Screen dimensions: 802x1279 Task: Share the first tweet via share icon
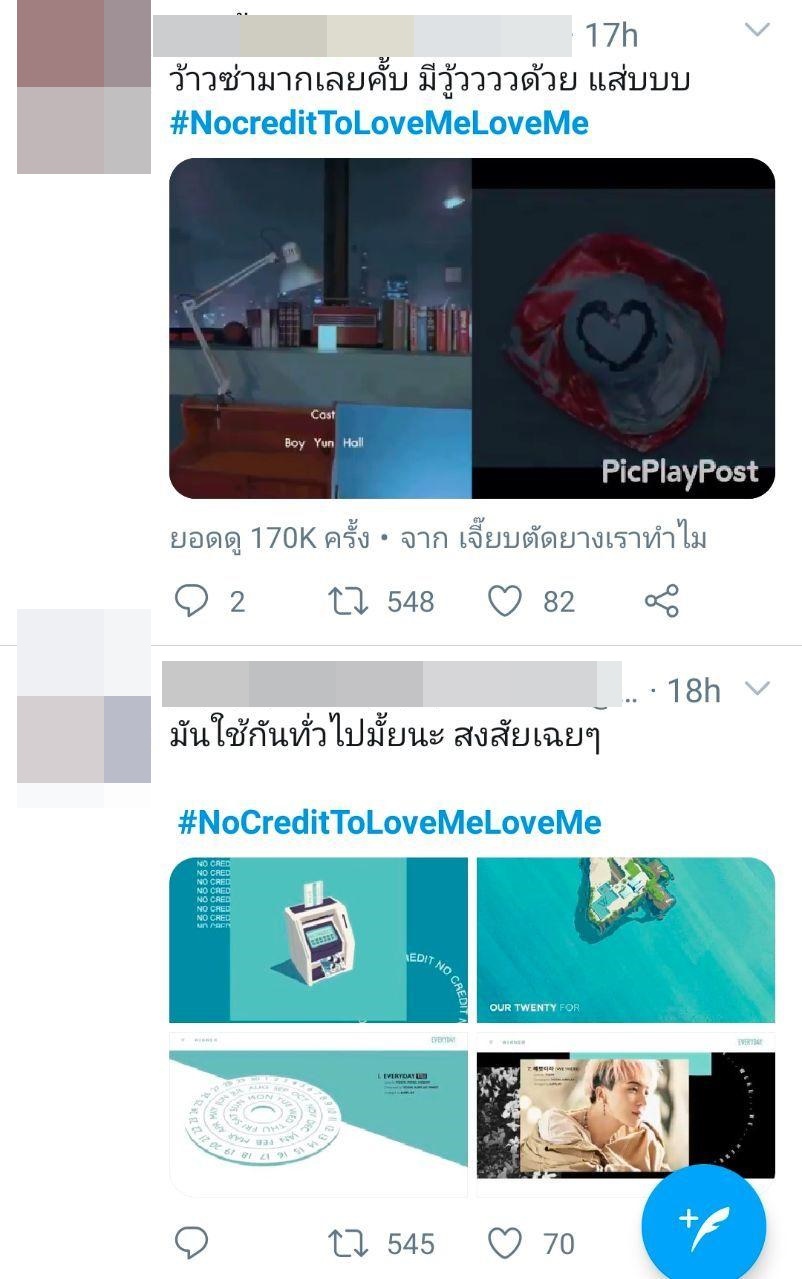tap(662, 601)
